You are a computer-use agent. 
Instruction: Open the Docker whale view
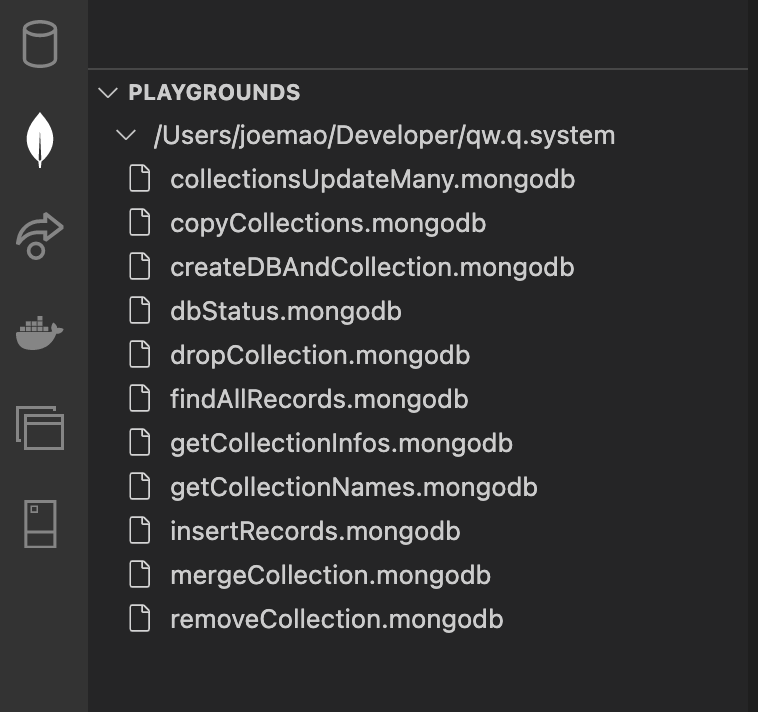coord(40,332)
